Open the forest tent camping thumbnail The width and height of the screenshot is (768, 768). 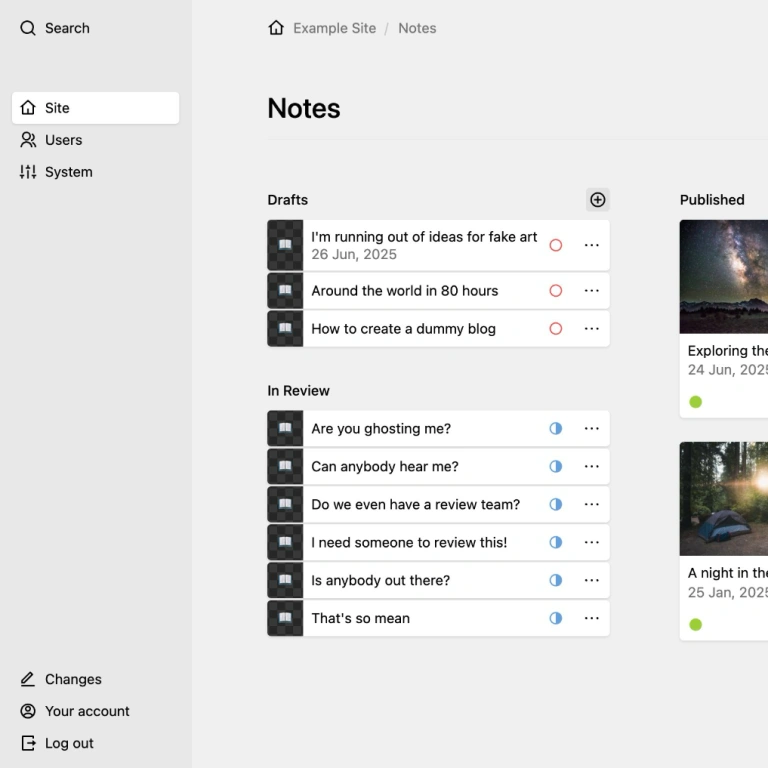(724, 499)
